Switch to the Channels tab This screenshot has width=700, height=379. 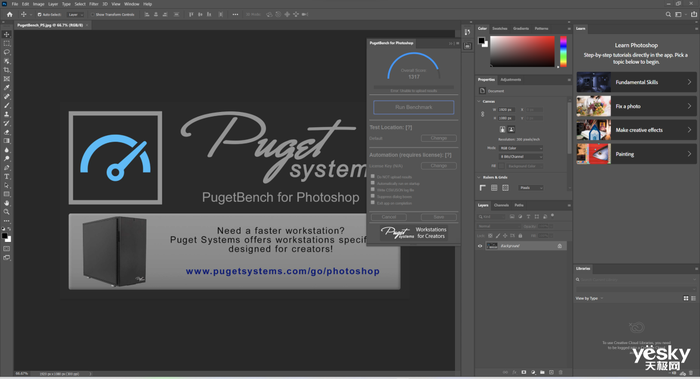[x=501, y=205]
